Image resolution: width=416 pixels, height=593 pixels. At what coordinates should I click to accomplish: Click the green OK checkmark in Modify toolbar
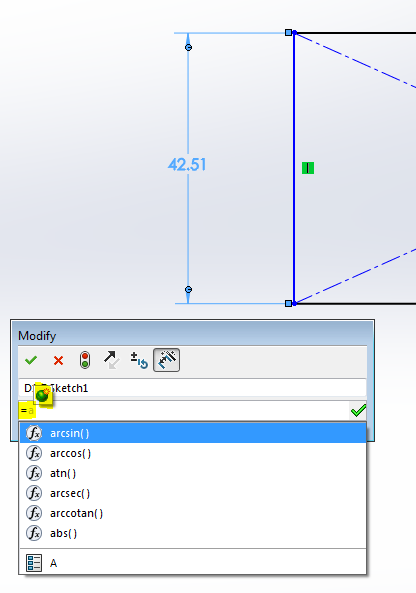coord(31,360)
